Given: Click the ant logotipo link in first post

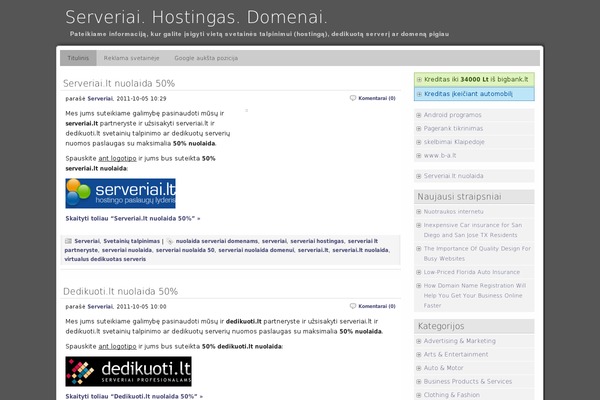Looking at the screenshot, I should point(117,158).
